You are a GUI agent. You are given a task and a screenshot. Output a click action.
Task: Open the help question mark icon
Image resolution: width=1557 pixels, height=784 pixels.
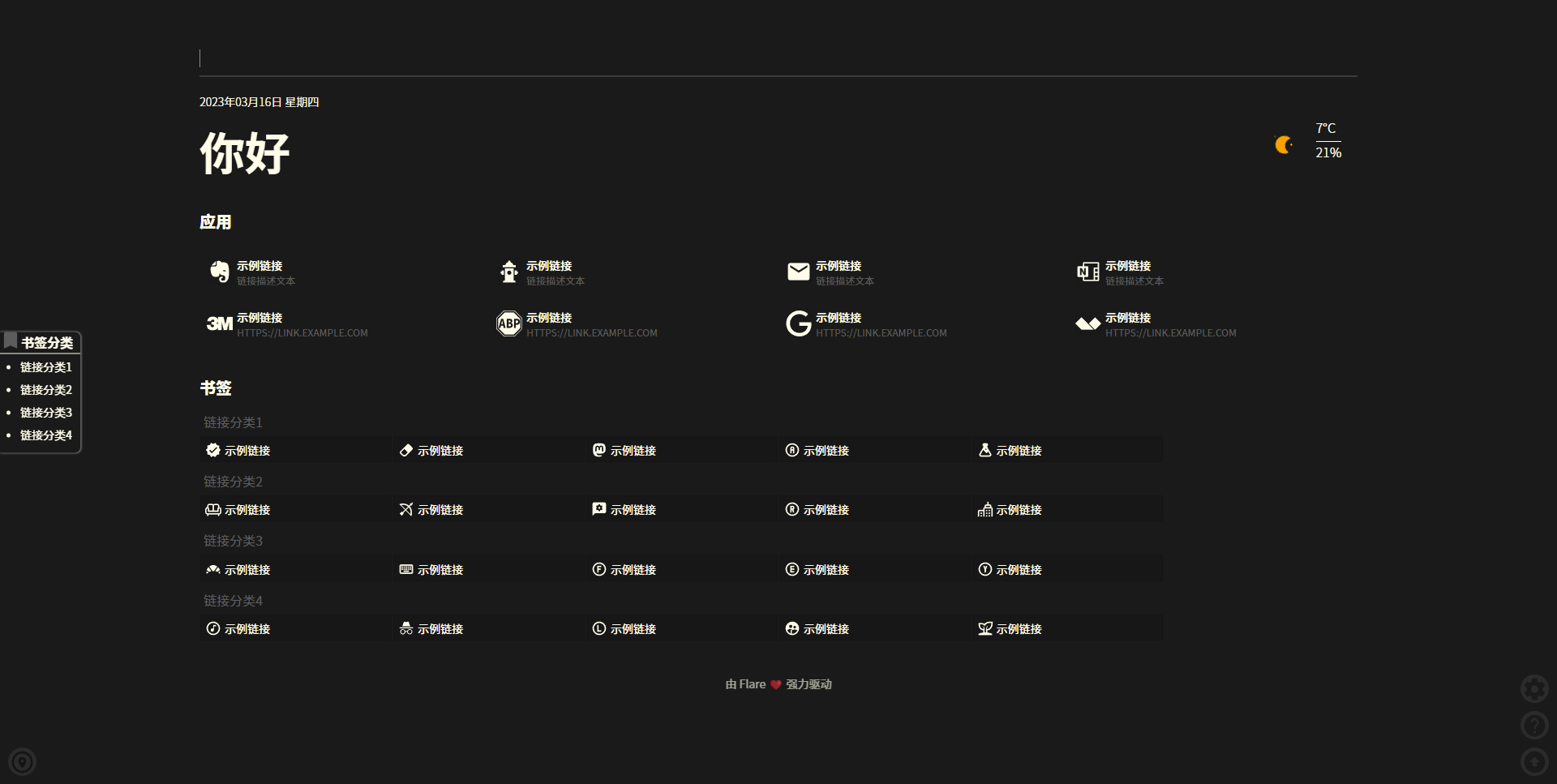tap(1534, 726)
